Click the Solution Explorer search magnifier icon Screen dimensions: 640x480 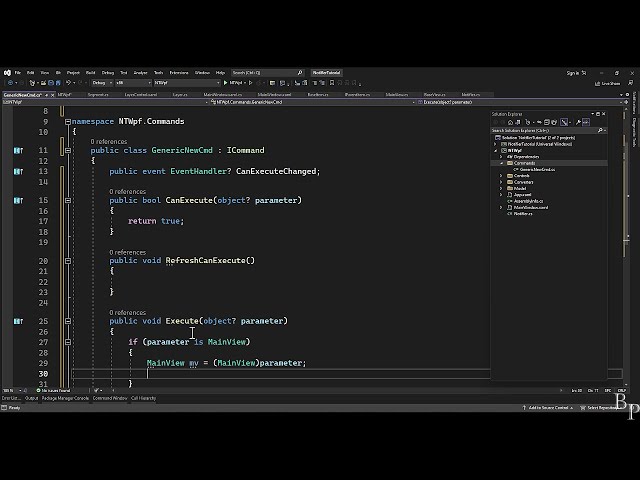click(600, 131)
